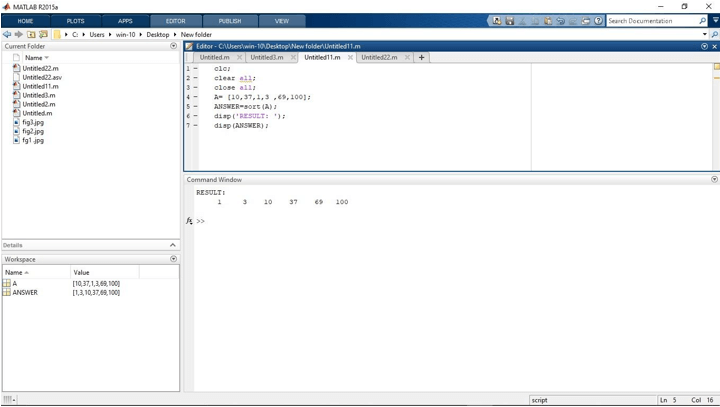Open the Current Folder panel actions menu
Screen dimensions: 720x407
174,46
